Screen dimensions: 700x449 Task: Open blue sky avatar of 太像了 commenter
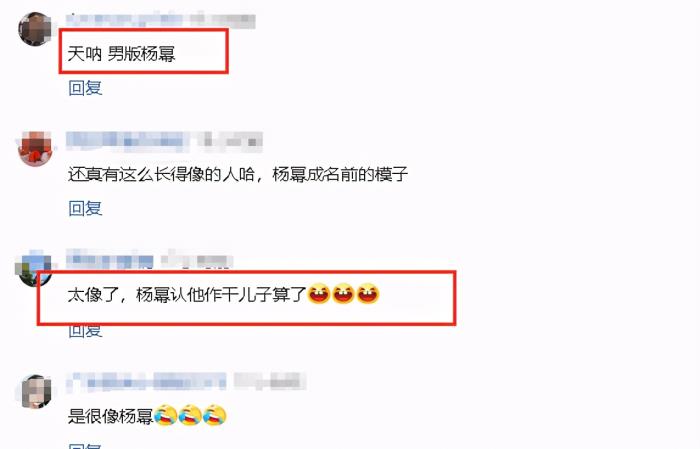(35, 268)
